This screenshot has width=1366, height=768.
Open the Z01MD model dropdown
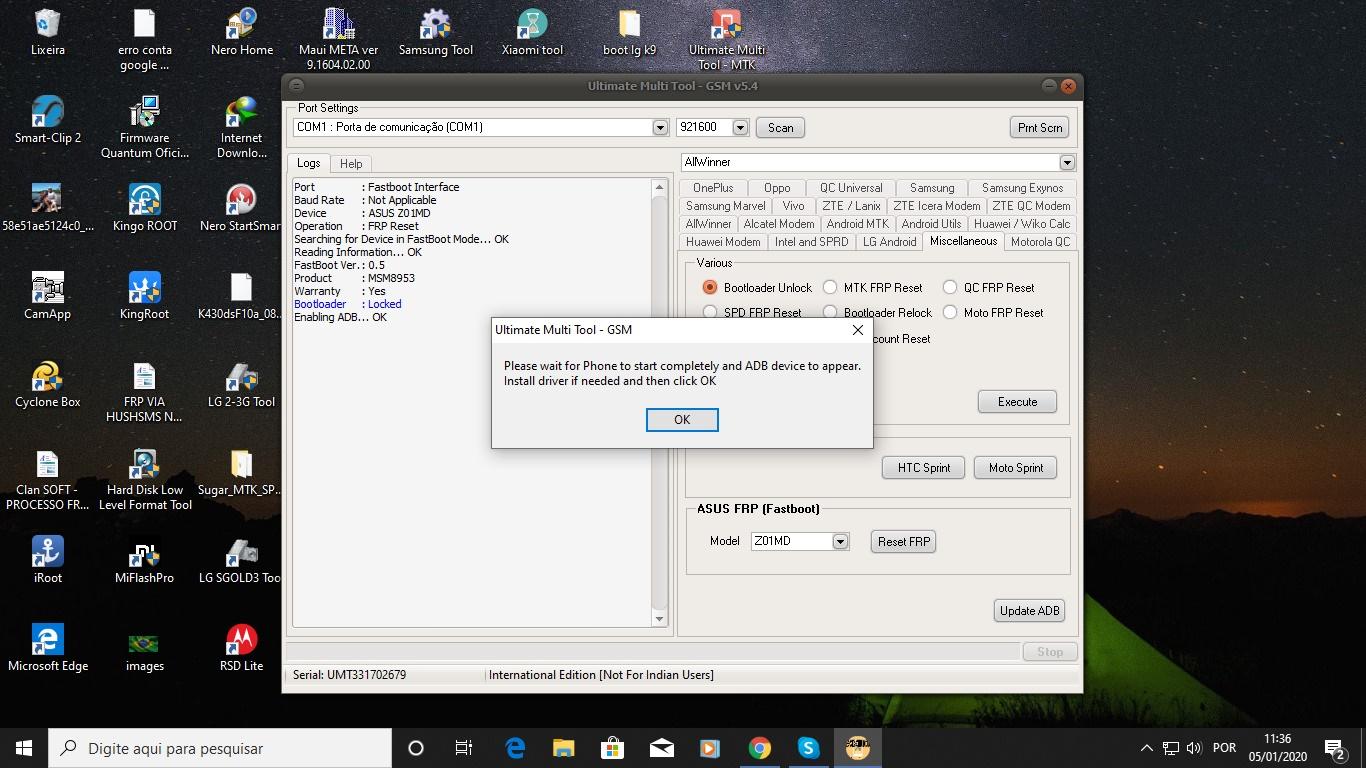pos(840,541)
